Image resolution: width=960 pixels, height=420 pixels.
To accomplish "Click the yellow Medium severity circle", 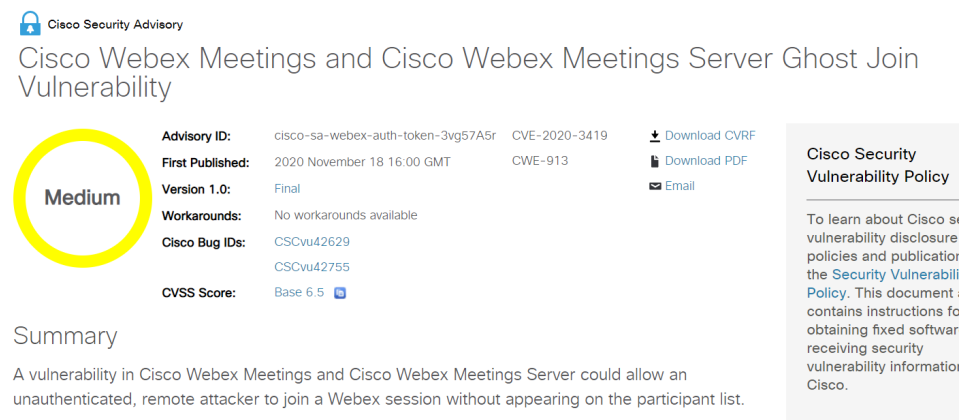I will pyautogui.click(x=83, y=198).
